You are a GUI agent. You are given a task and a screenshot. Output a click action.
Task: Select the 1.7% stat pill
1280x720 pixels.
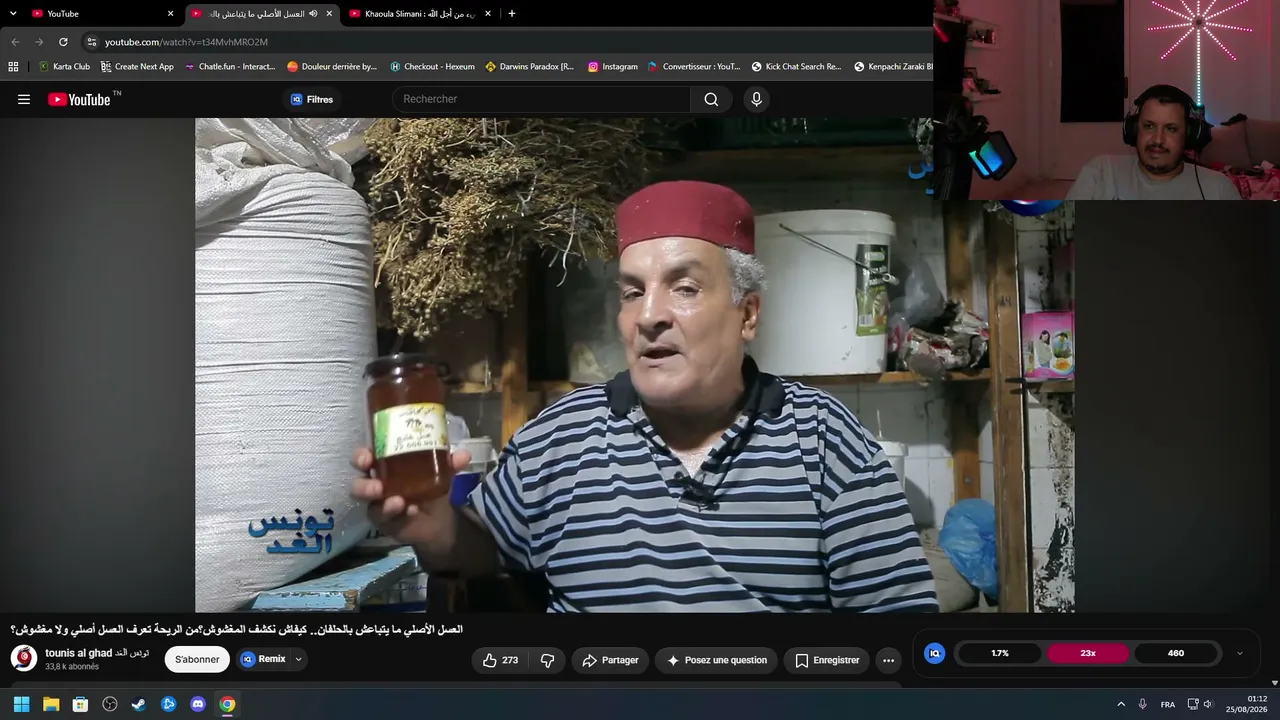tap(1000, 653)
